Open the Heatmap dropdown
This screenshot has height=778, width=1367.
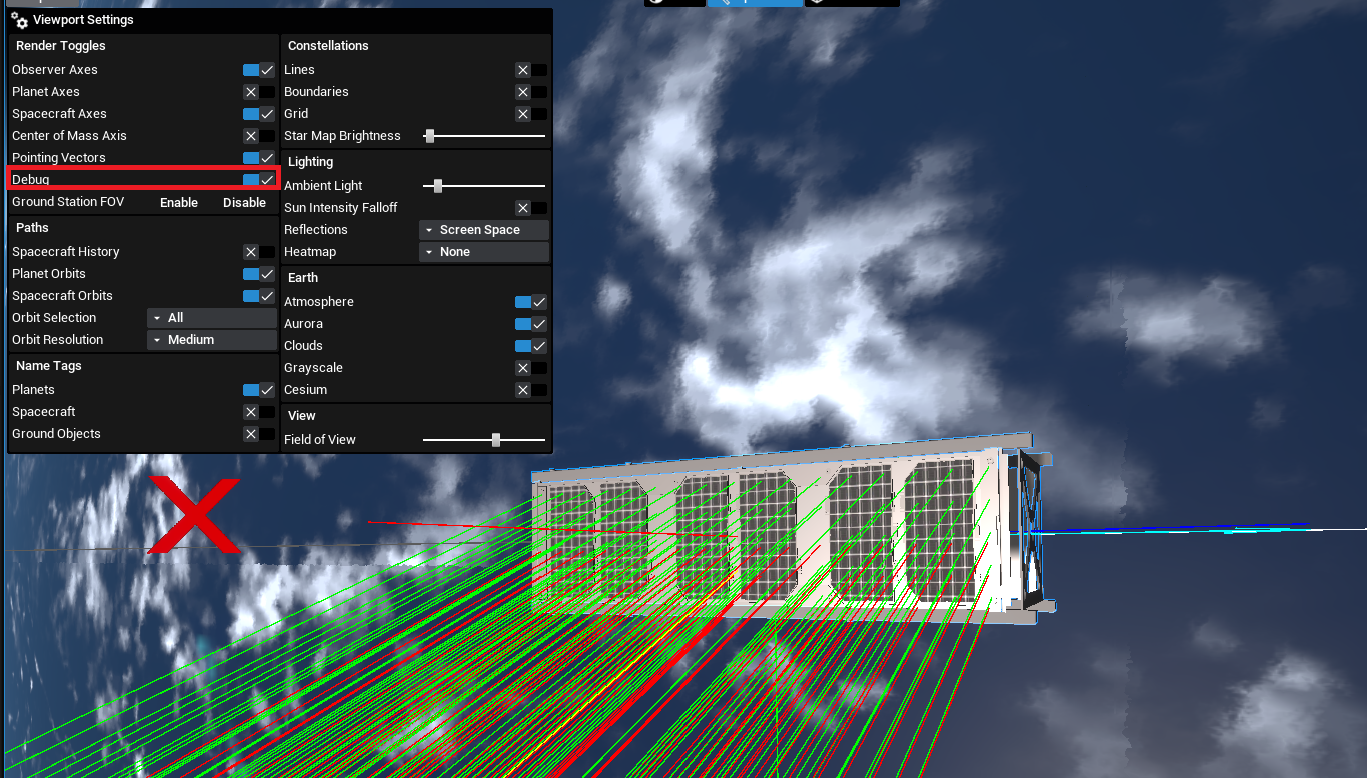tap(483, 252)
